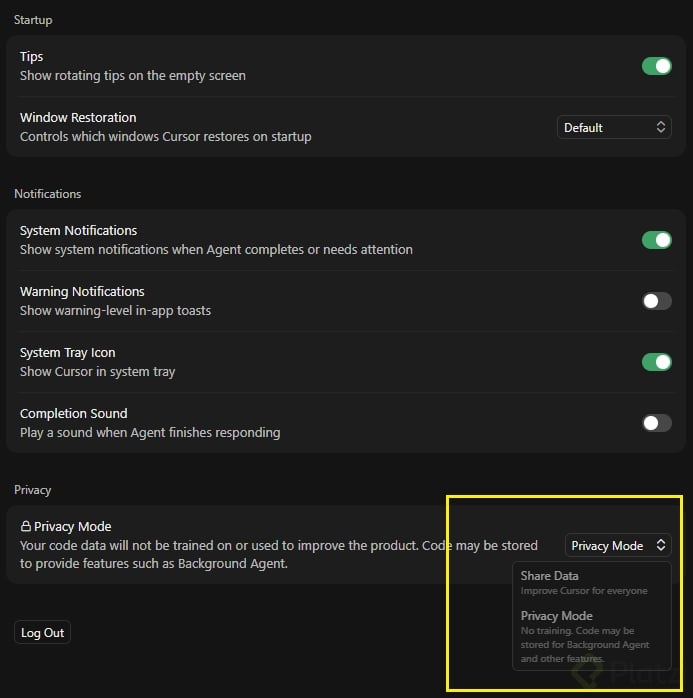This screenshot has width=693, height=698.
Task: Turn off System Tray Icon toggle
Action: tap(657, 362)
